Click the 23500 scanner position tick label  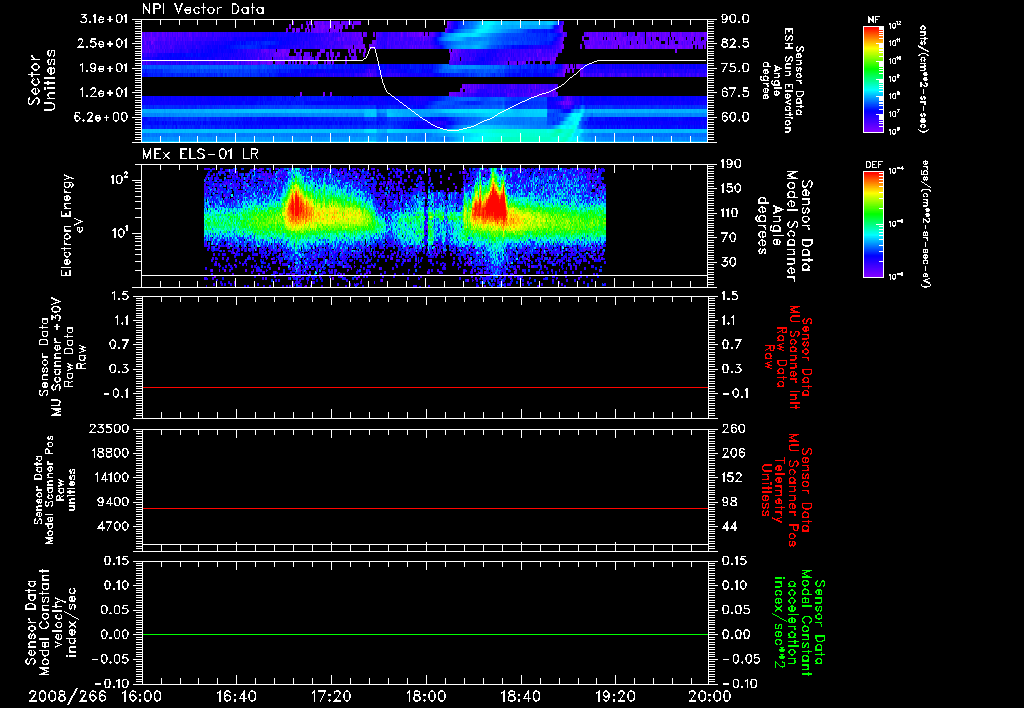(109, 428)
